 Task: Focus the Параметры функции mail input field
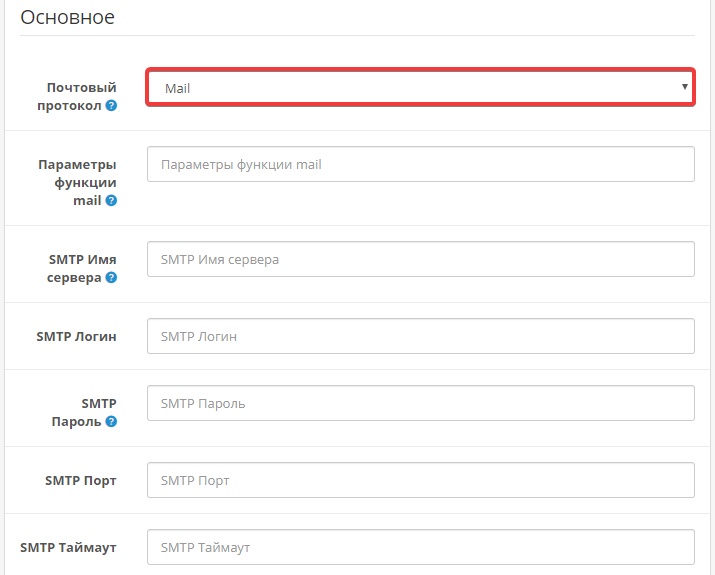click(420, 164)
